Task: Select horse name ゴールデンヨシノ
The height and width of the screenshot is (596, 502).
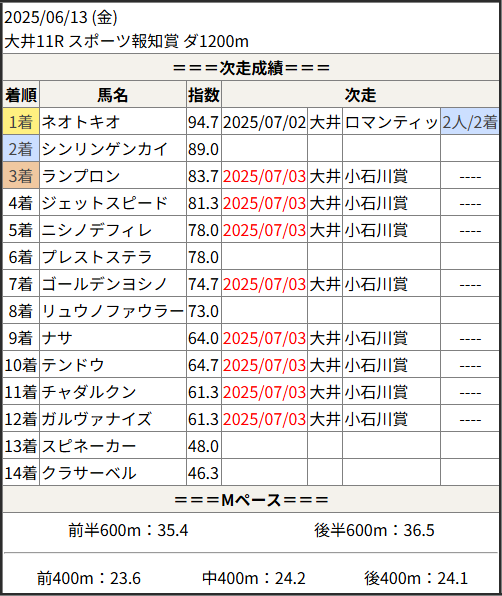Action: tap(105, 284)
